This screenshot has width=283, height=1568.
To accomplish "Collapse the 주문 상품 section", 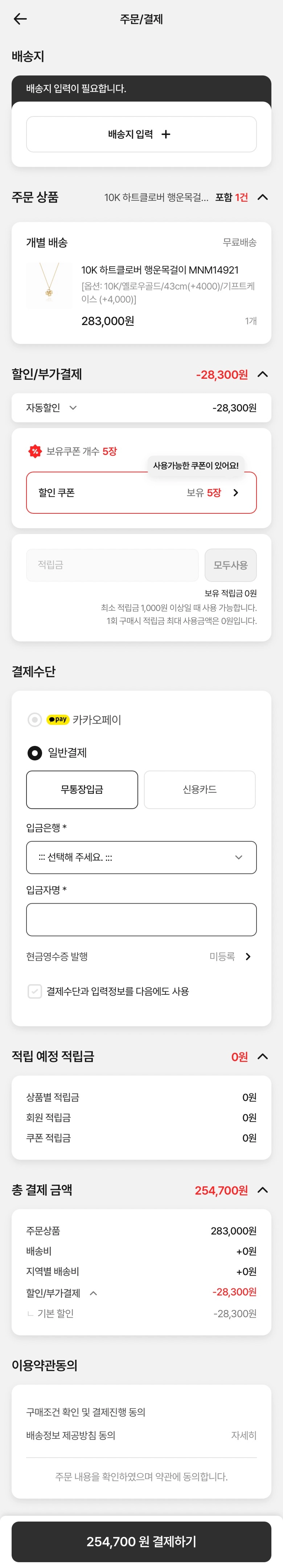I will (x=262, y=197).
